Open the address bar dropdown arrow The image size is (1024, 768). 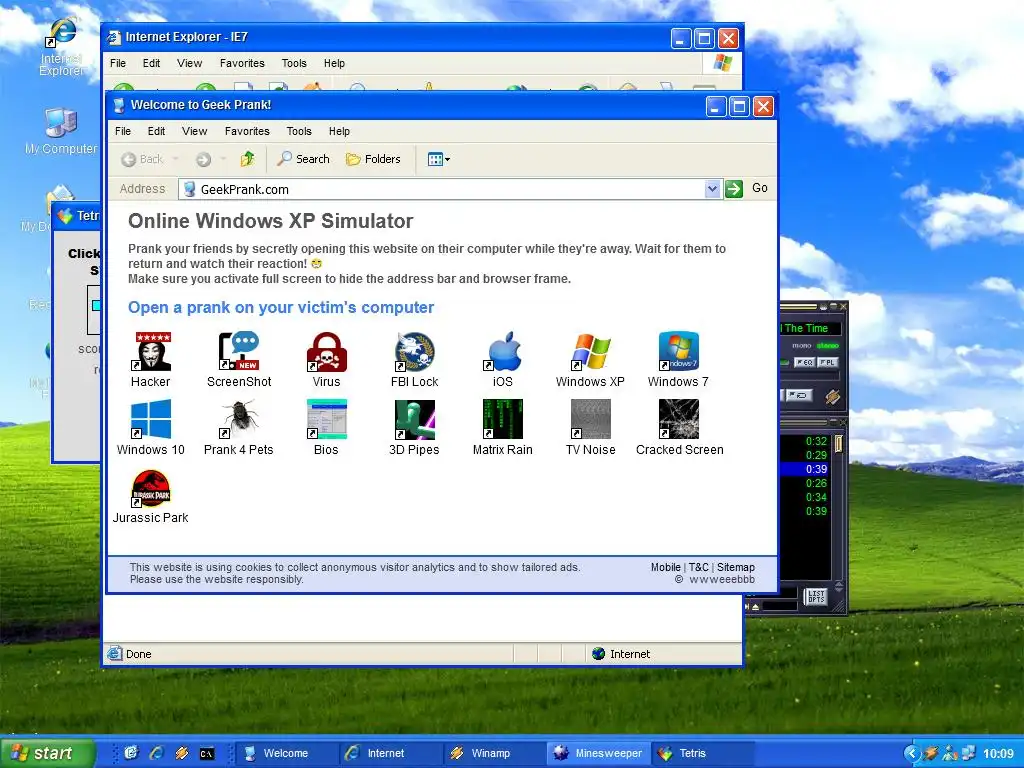[x=712, y=189]
